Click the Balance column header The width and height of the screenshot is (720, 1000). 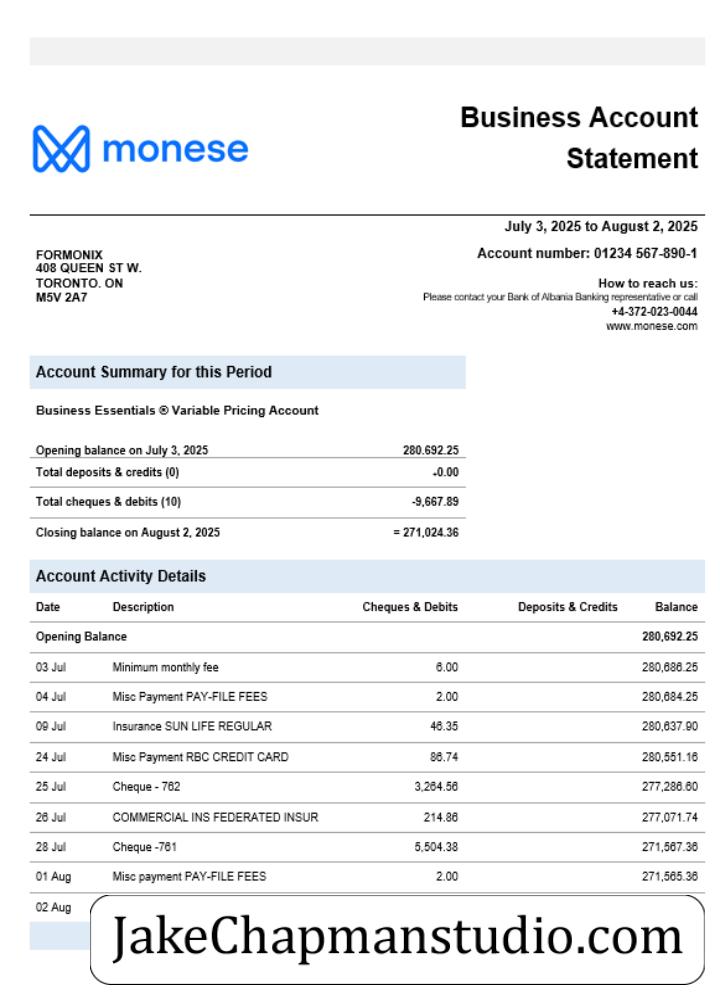tap(676, 607)
